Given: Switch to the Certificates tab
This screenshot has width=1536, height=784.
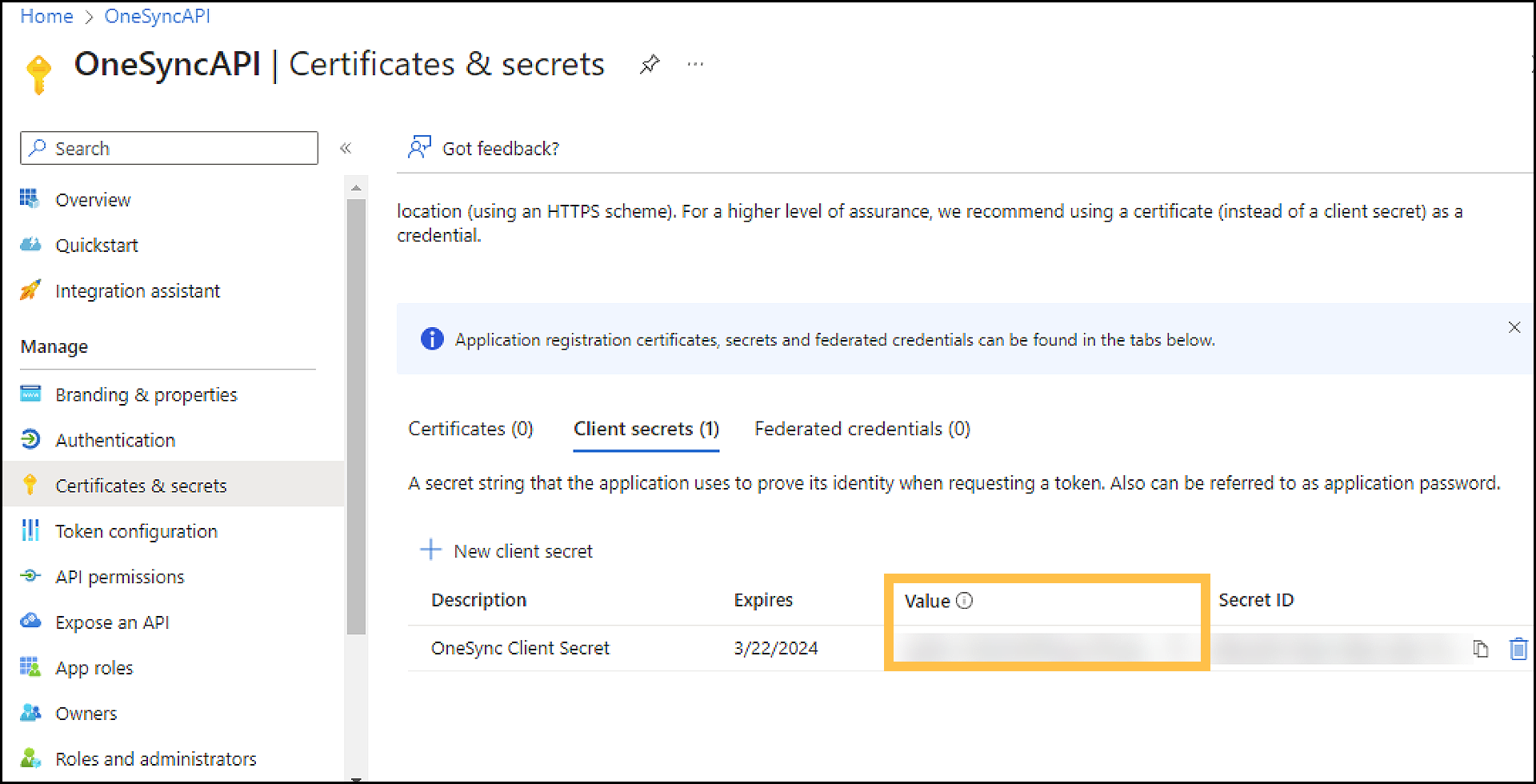Looking at the screenshot, I should 470,429.
